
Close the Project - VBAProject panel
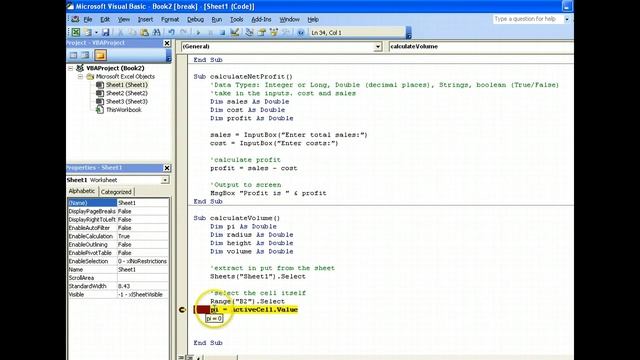[167, 43]
